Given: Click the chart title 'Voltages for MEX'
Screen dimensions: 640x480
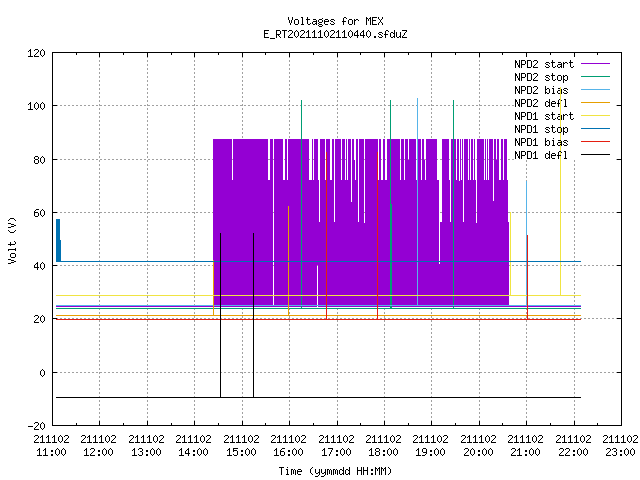Looking at the screenshot, I should tap(335, 21).
